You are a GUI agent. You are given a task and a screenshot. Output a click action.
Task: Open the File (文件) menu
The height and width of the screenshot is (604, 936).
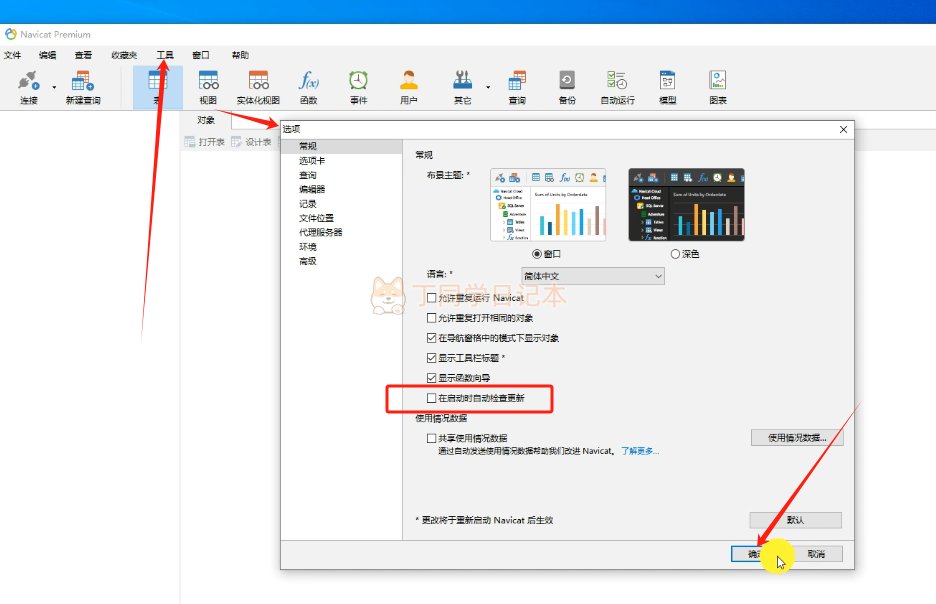coord(13,55)
